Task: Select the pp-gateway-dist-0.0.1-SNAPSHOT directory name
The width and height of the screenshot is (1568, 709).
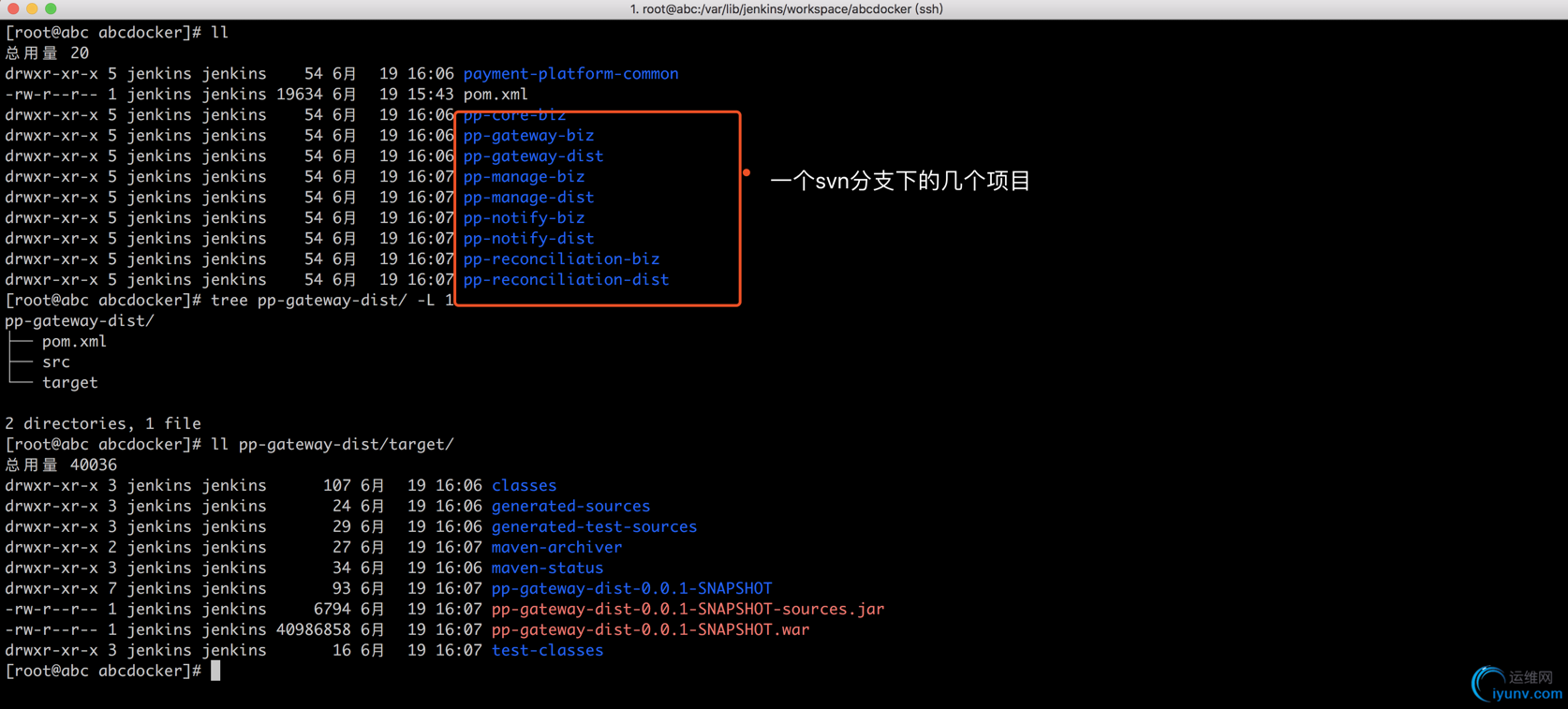Action: pos(631,588)
